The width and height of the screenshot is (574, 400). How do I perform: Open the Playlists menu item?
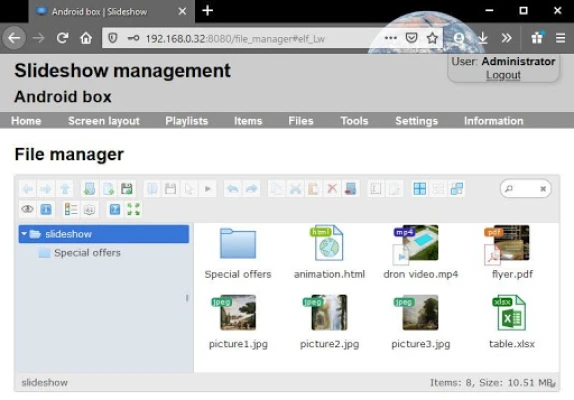[186, 121]
